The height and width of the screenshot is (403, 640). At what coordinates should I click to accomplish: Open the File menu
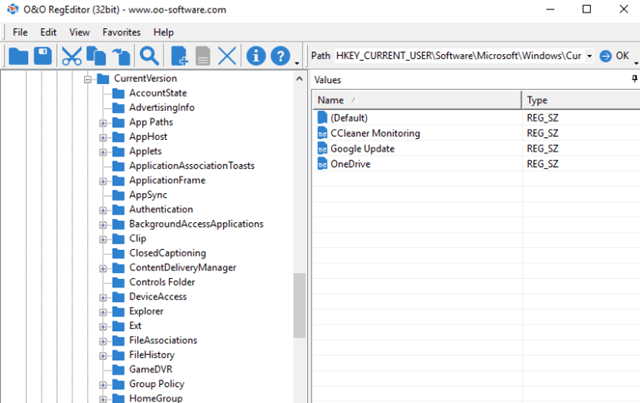(x=20, y=32)
